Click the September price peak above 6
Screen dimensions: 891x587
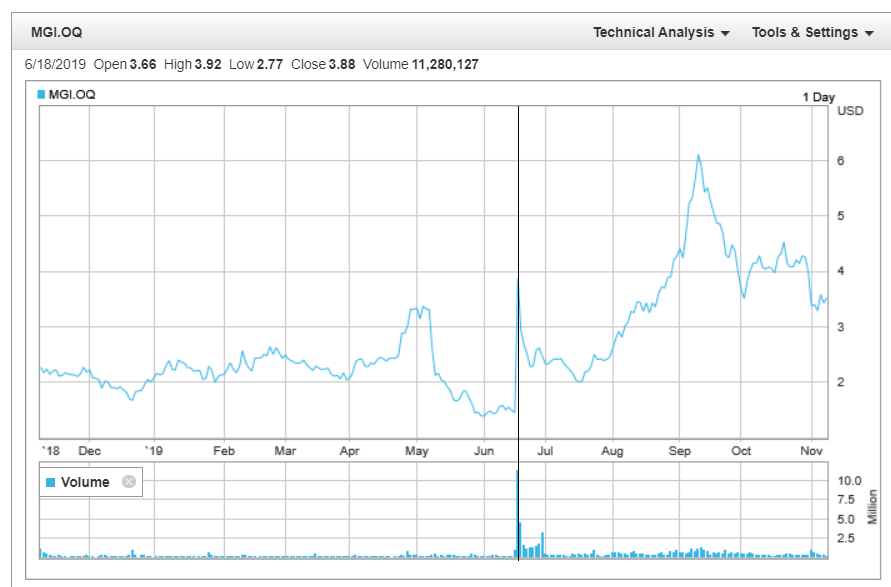coord(698,156)
